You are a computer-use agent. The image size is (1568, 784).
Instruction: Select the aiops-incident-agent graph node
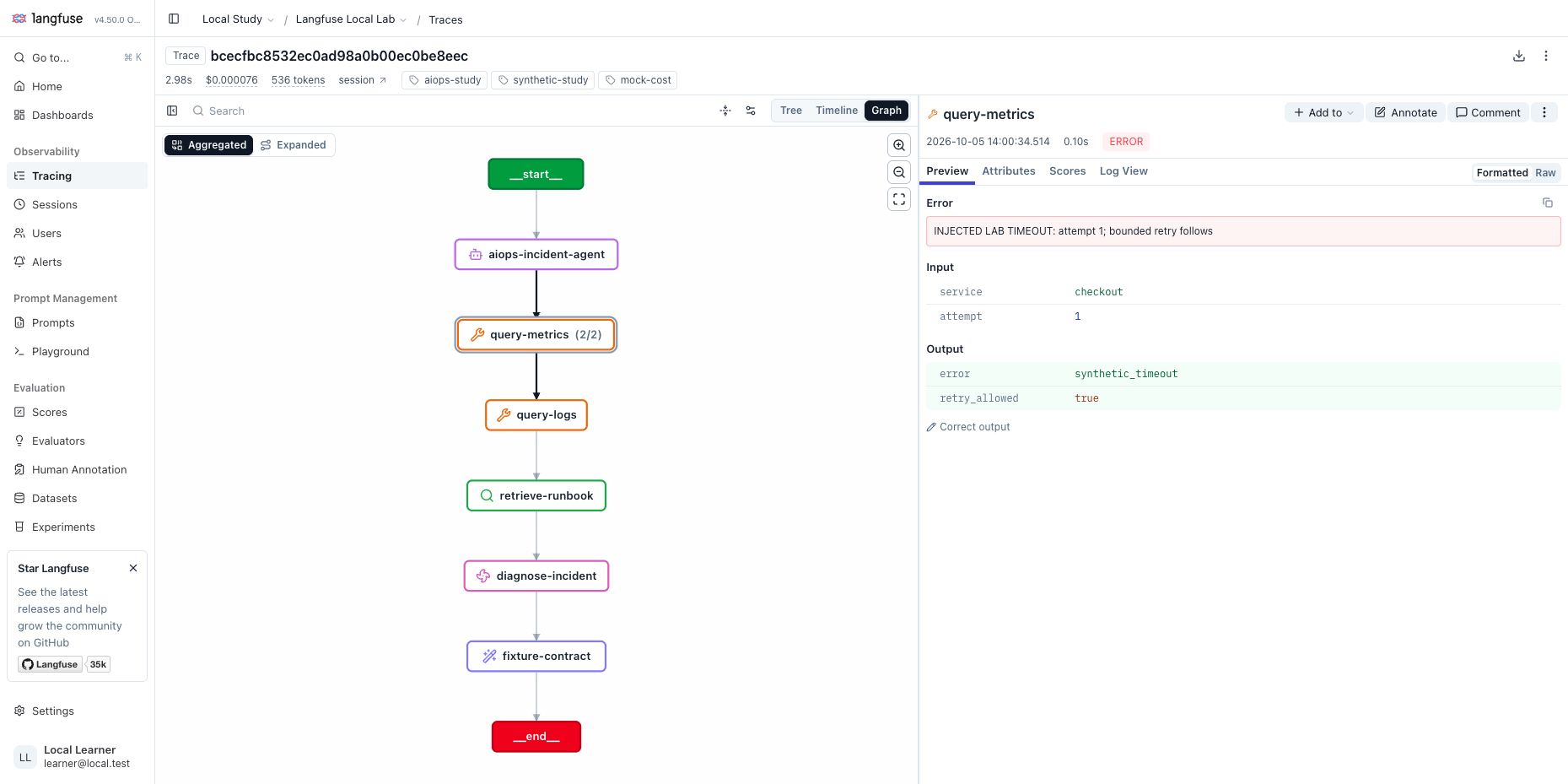click(x=536, y=254)
